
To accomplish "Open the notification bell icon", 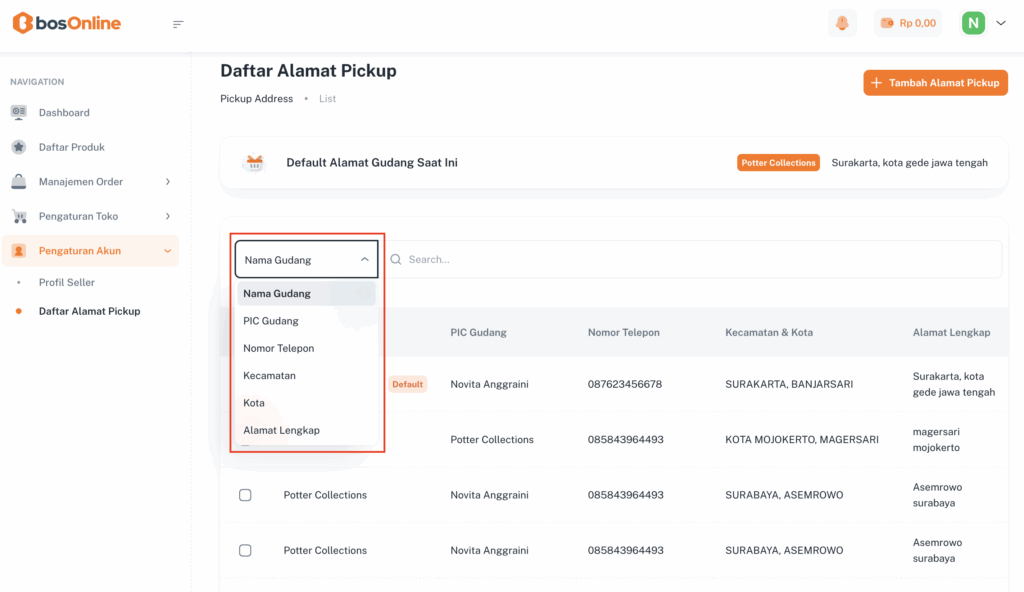I will (842, 23).
